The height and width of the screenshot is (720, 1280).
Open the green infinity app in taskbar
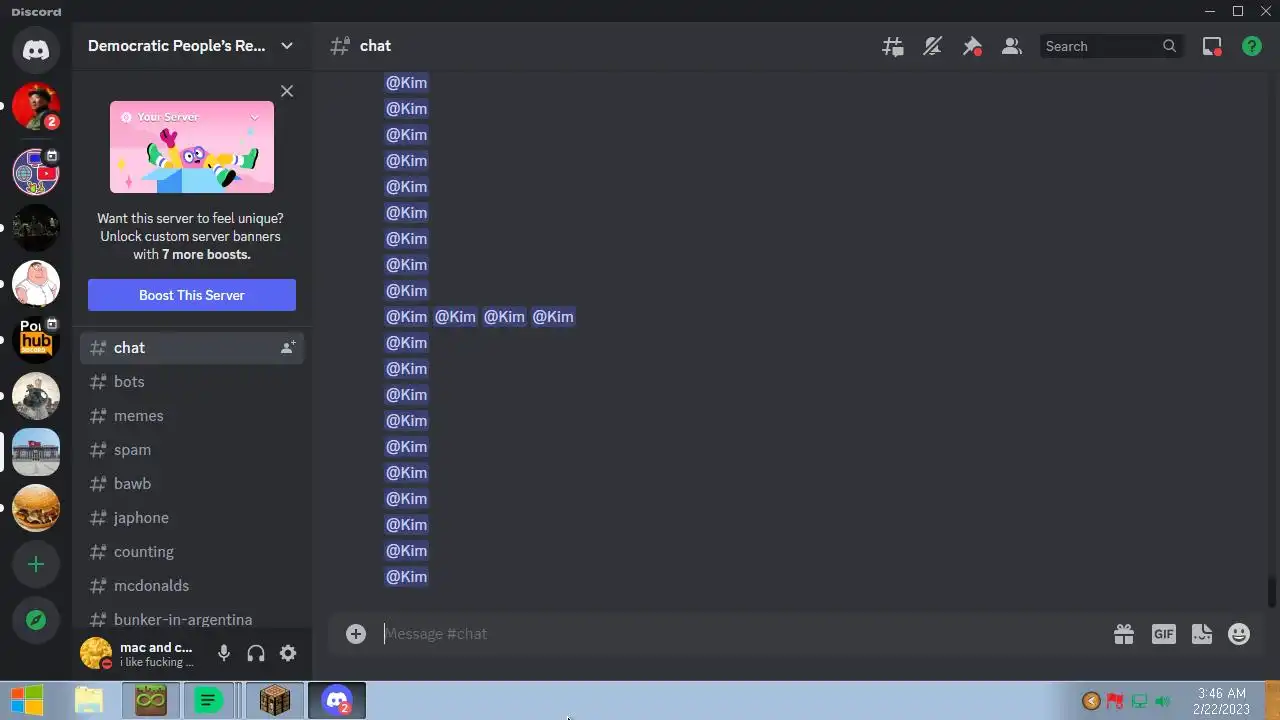[151, 700]
